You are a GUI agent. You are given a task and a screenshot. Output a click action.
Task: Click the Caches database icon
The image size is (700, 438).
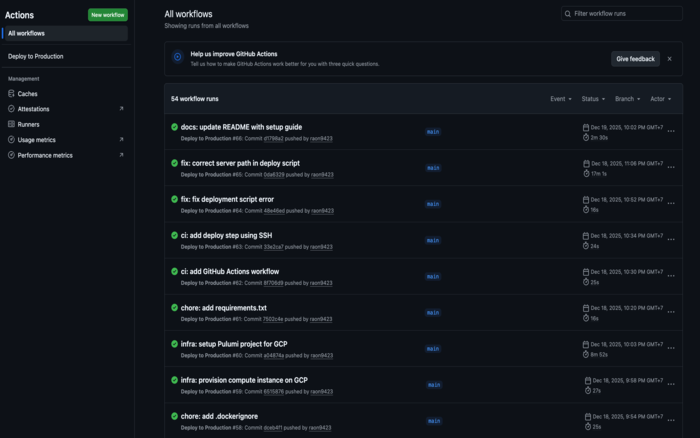pos(11,93)
